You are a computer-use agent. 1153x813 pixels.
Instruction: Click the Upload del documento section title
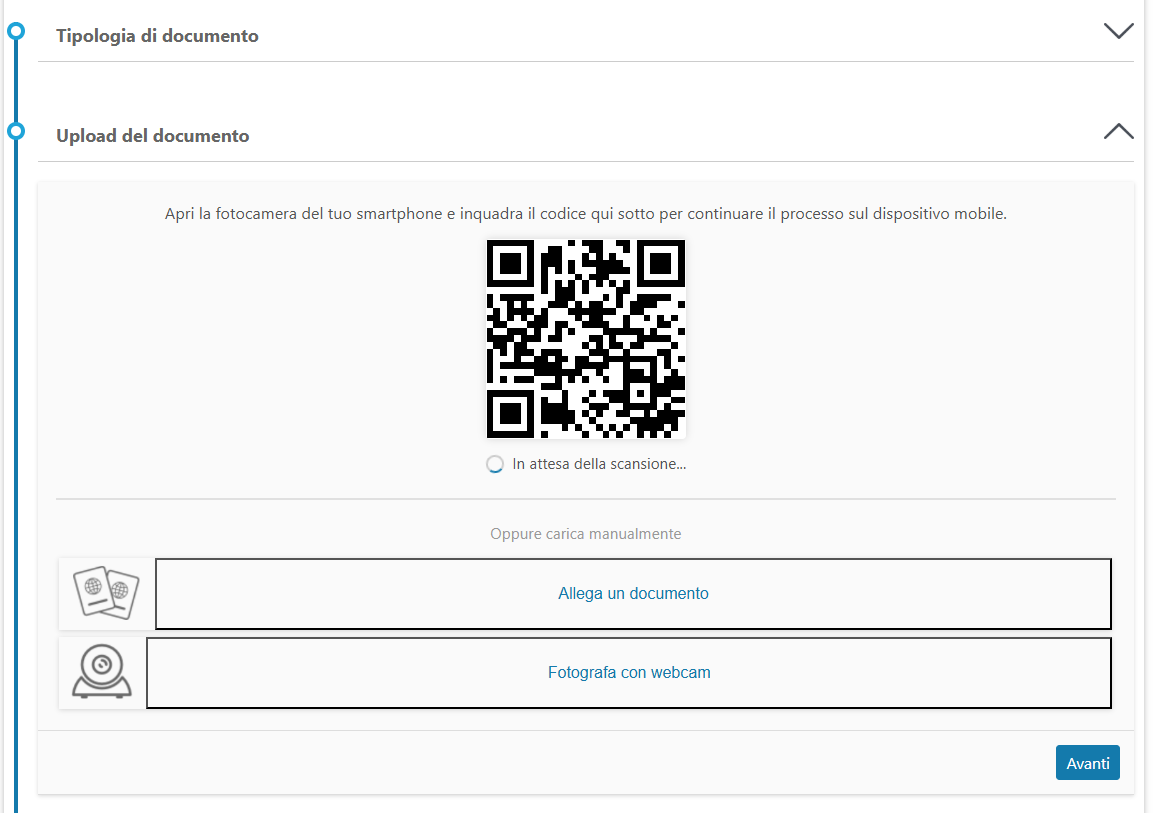click(153, 136)
